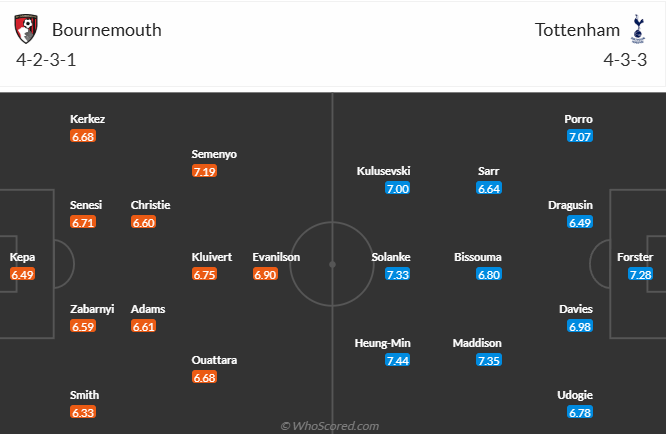Open Bissouma's player name

[477, 257]
